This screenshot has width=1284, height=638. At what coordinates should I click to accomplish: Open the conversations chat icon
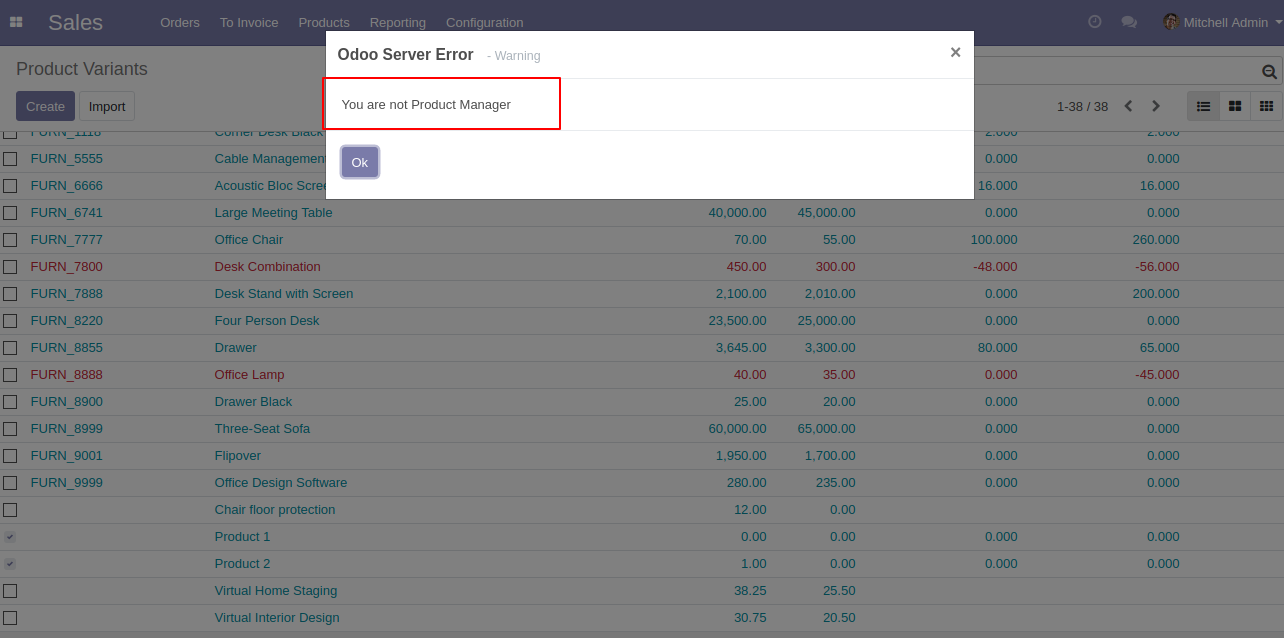click(1129, 21)
